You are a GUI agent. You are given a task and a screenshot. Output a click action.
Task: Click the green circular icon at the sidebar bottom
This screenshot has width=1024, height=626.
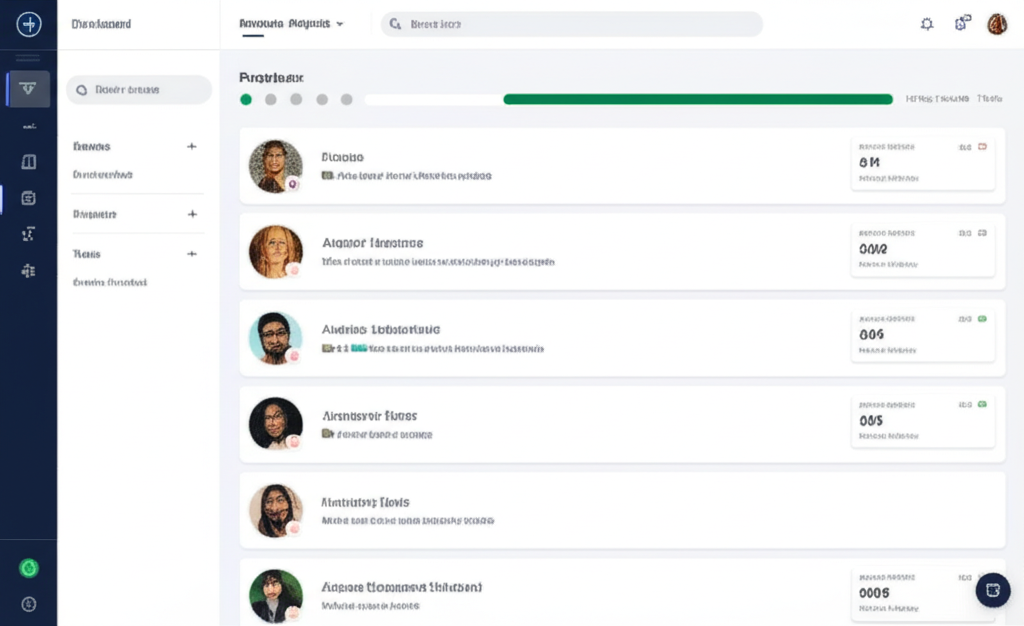(29, 568)
